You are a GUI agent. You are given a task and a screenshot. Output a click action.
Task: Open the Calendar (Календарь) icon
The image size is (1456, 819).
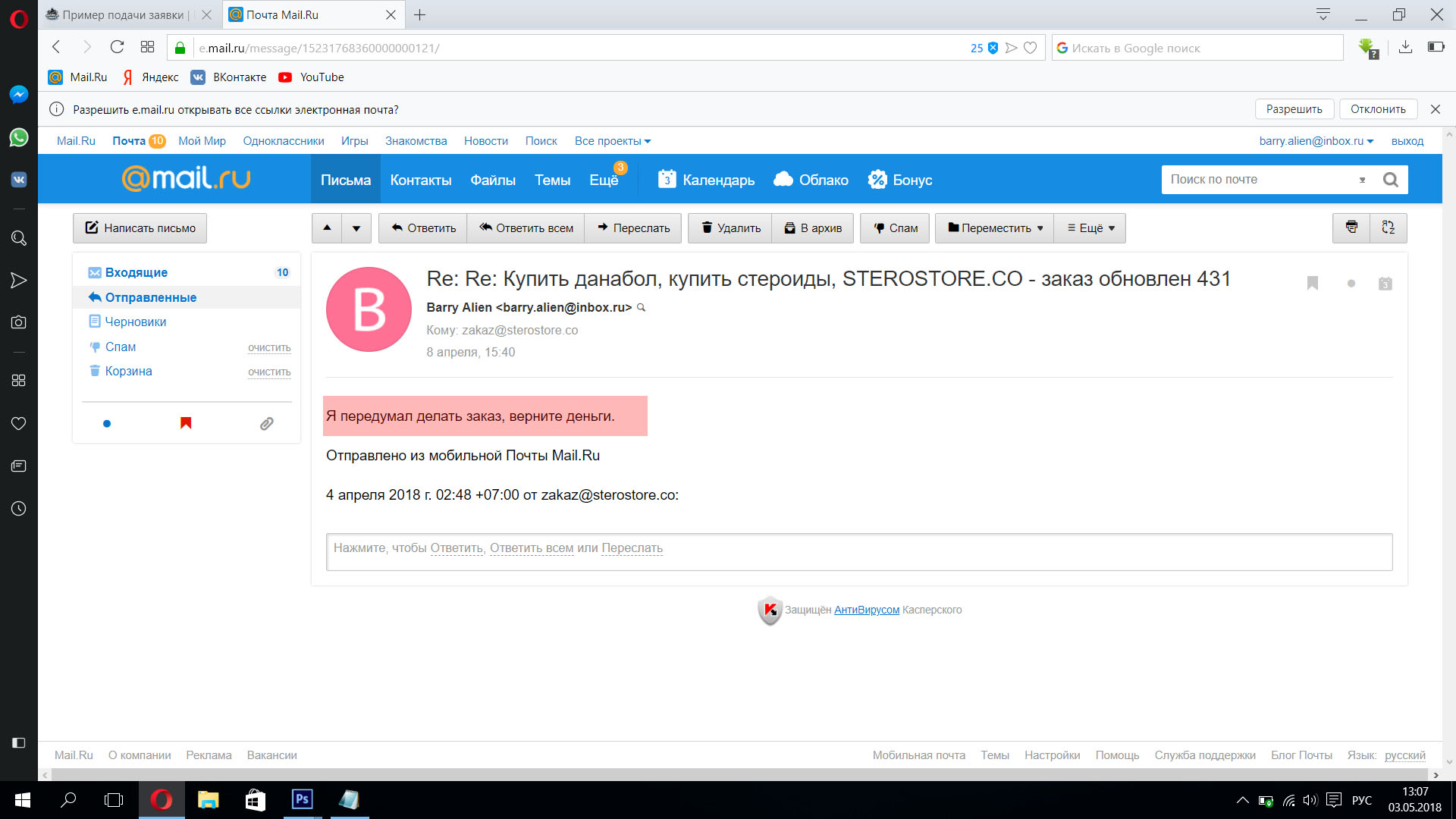tap(667, 180)
